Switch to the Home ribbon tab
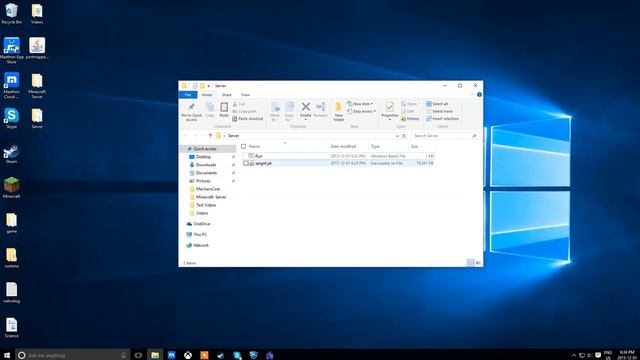Screen dimensions: 640x360 (207, 95)
